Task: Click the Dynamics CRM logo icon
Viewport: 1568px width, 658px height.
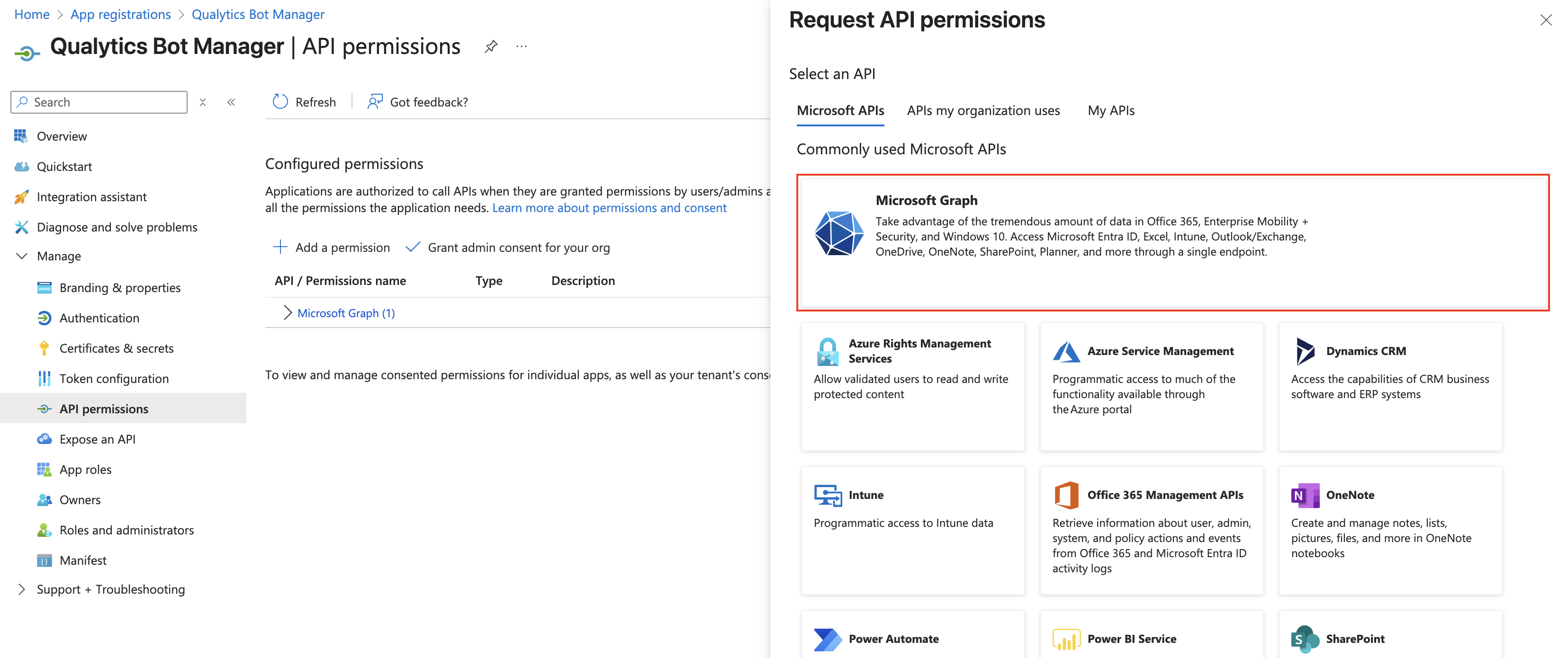Action: 1305,352
